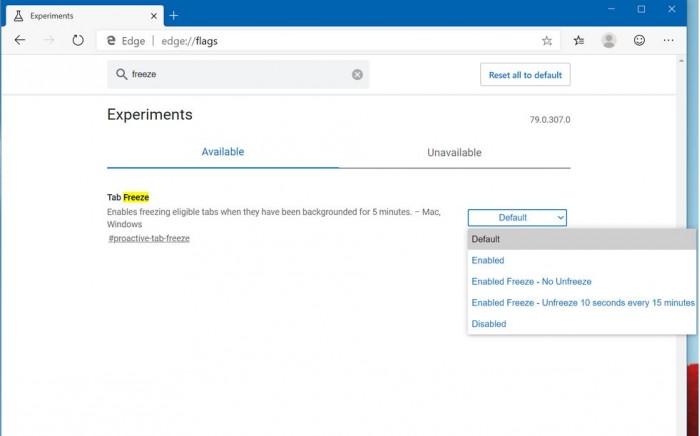Click the Experiments heading text
Viewport: 700px width, 436px height.
[x=150, y=115]
